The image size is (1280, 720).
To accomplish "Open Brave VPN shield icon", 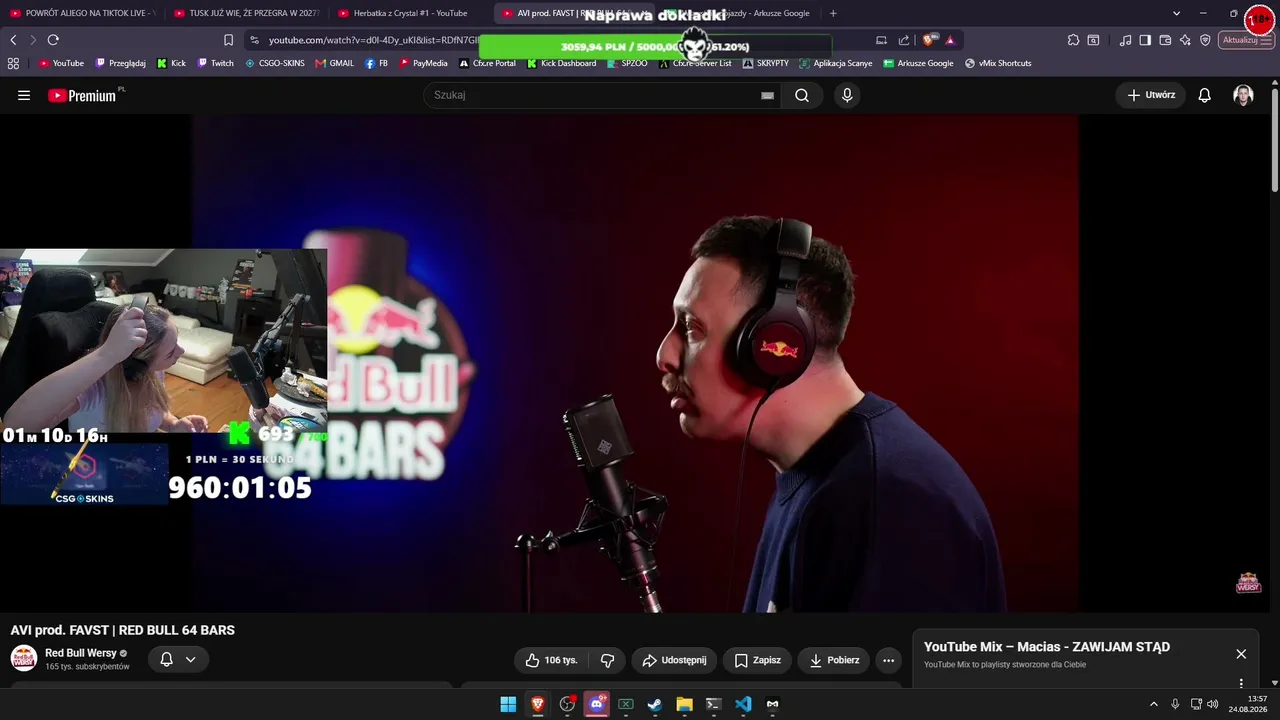I will coord(1205,40).
